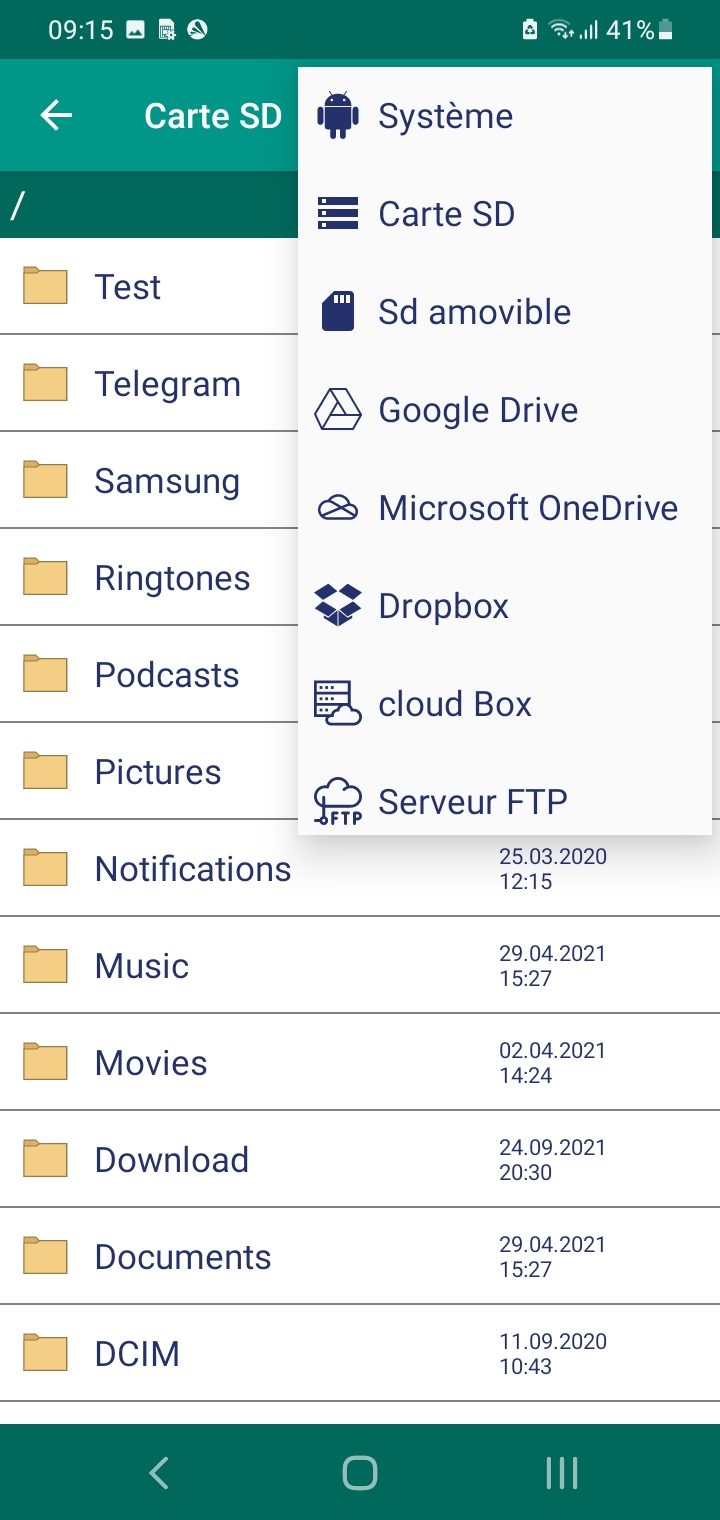Click the Dropbox box icon
Screen dimensions: 720x1520
coord(337,606)
